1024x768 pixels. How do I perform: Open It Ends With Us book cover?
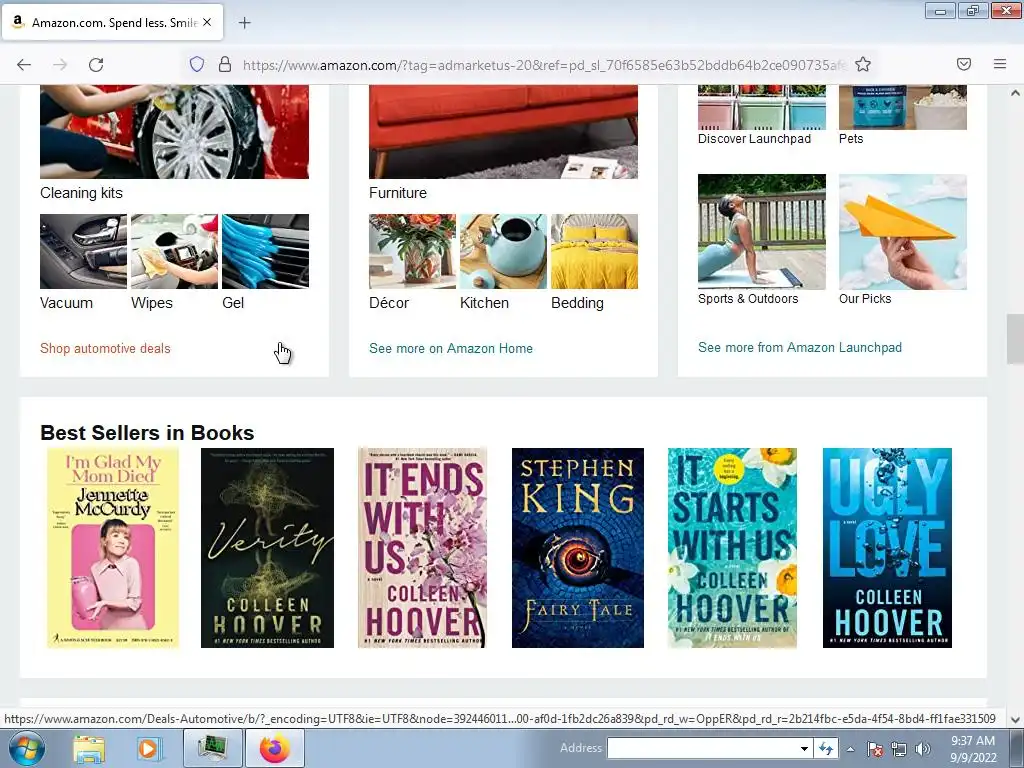pos(423,548)
